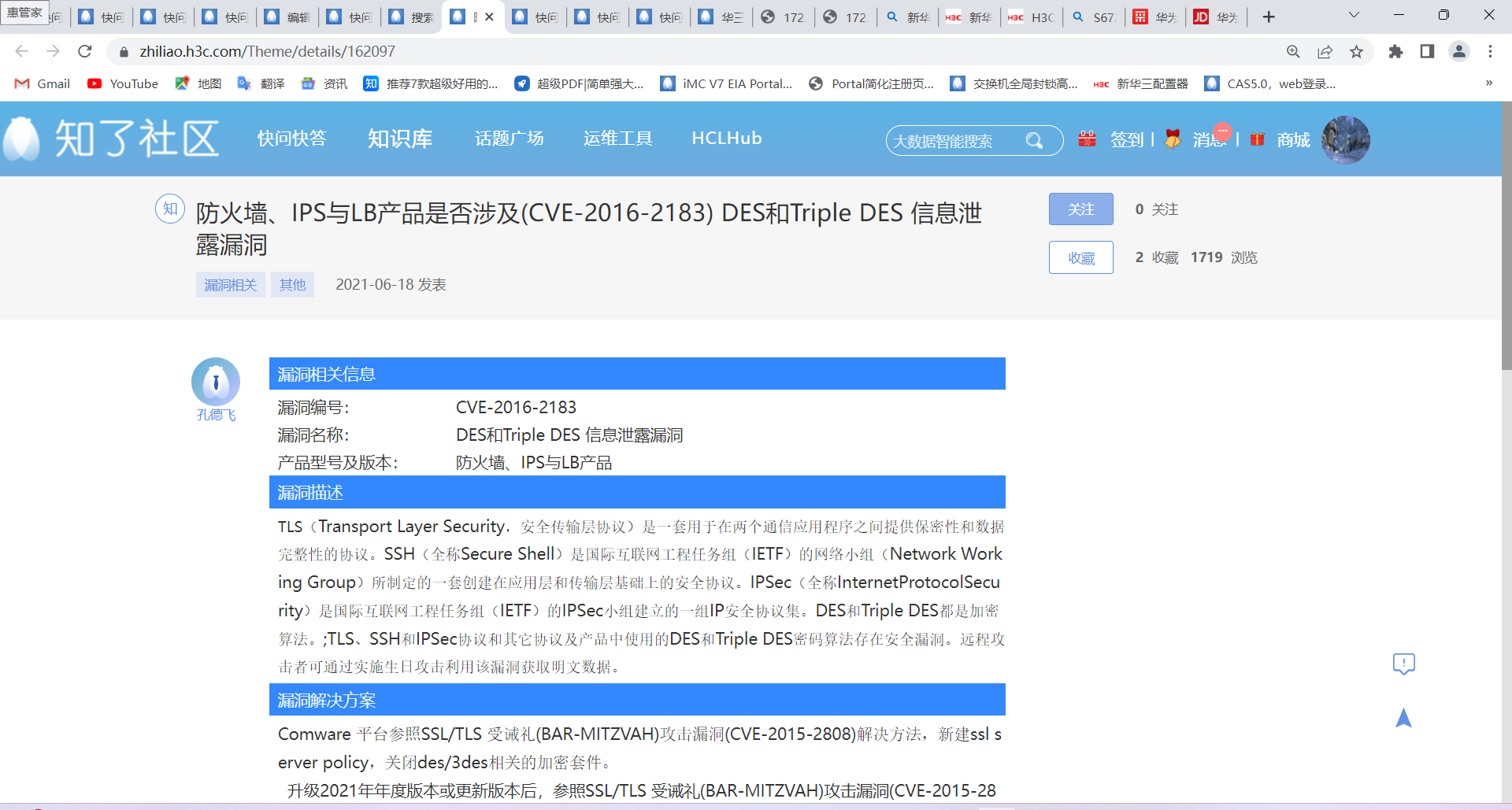This screenshot has height=810, width=1512.
Task: Open Chrome's three-dot menu
Action: (1490, 51)
